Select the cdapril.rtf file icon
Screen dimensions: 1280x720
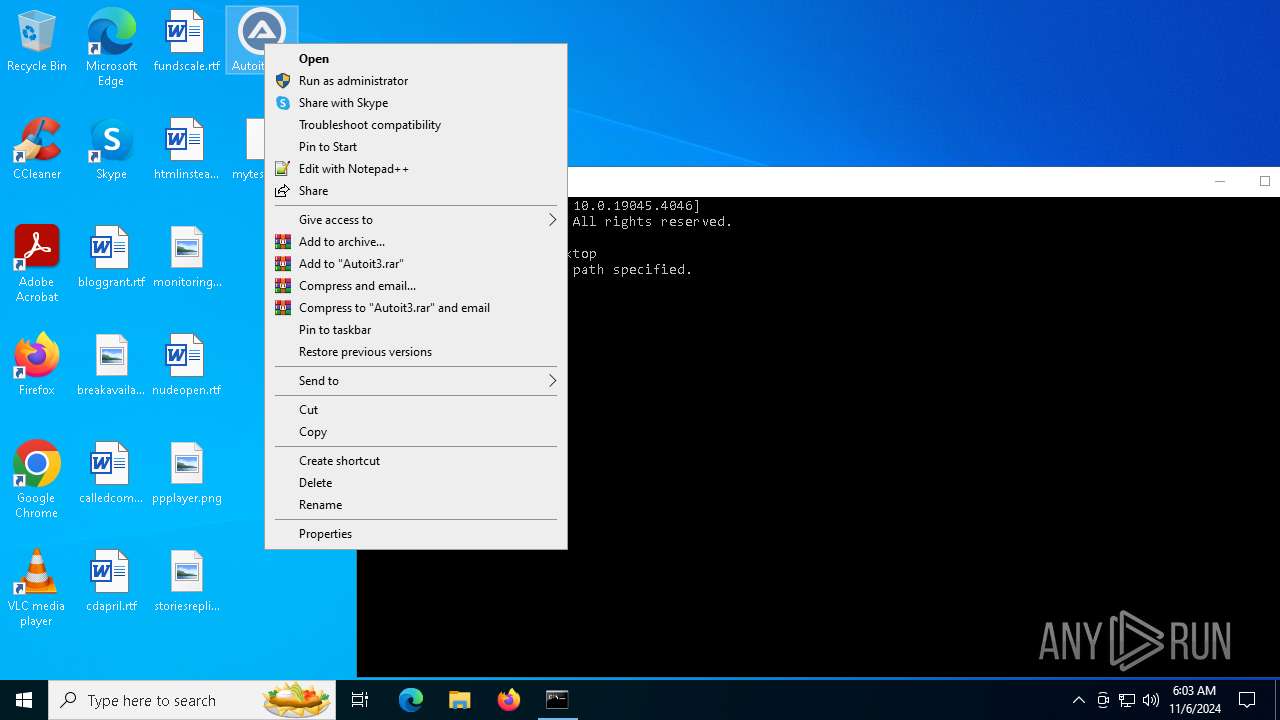tap(111, 582)
